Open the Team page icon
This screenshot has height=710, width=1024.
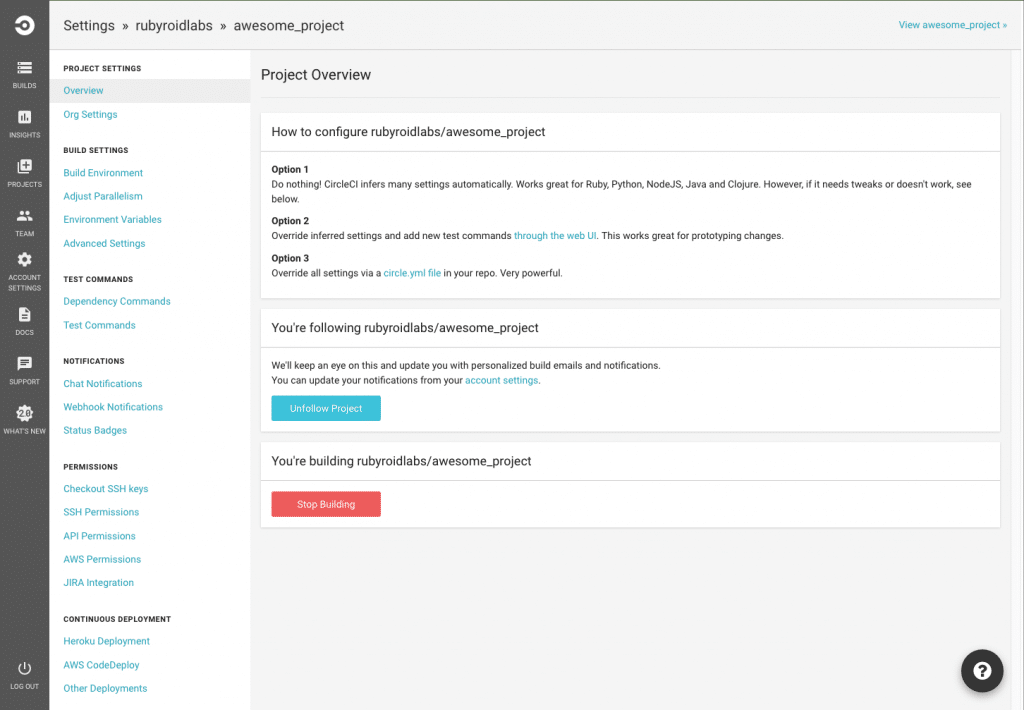[x=24, y=217]
